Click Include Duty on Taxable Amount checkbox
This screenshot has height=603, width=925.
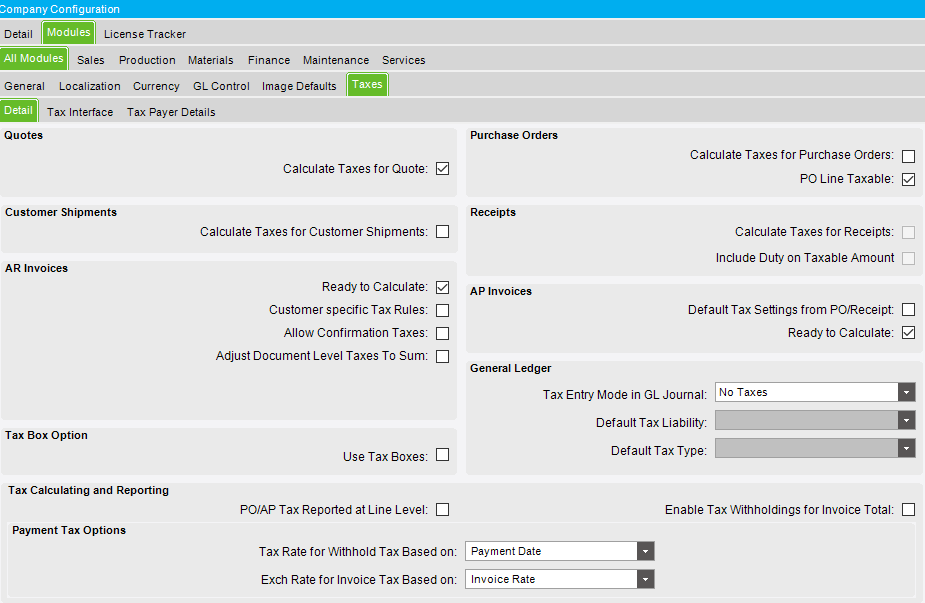pyautogui.click(x=908, y=258)
